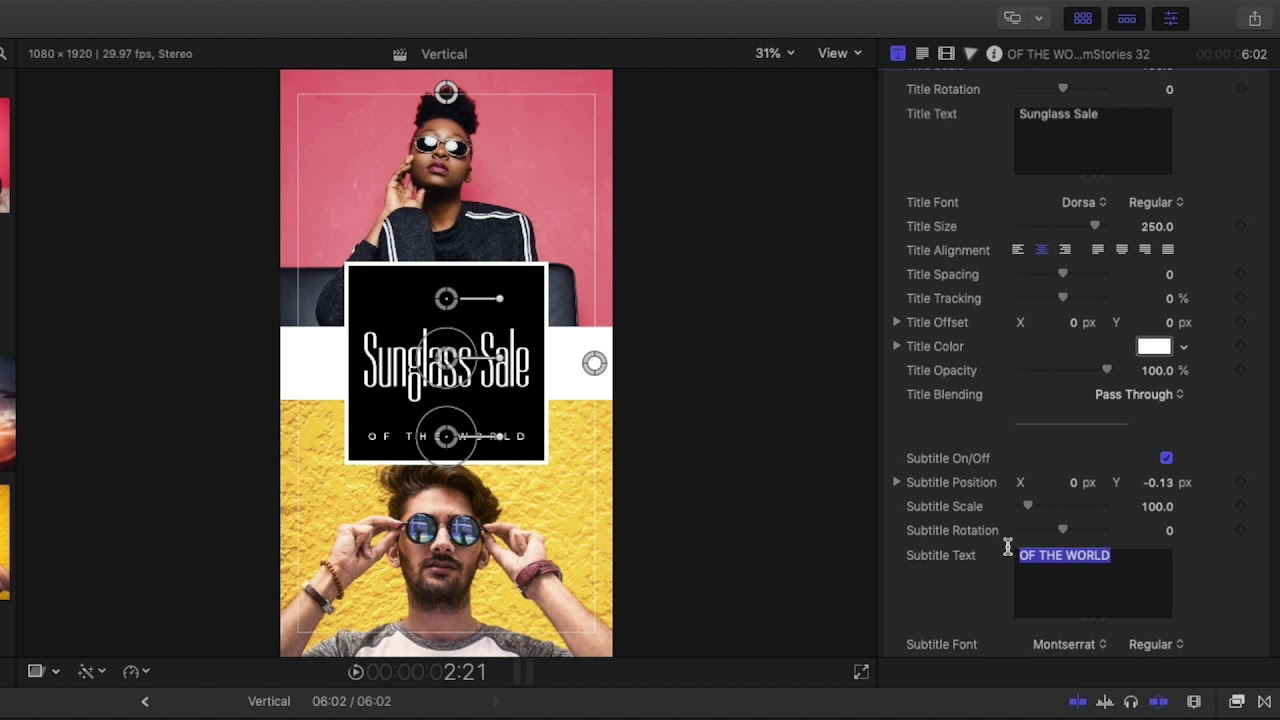
Task: Set title alignment to justify right
Action: click(x=1144, y=250)
